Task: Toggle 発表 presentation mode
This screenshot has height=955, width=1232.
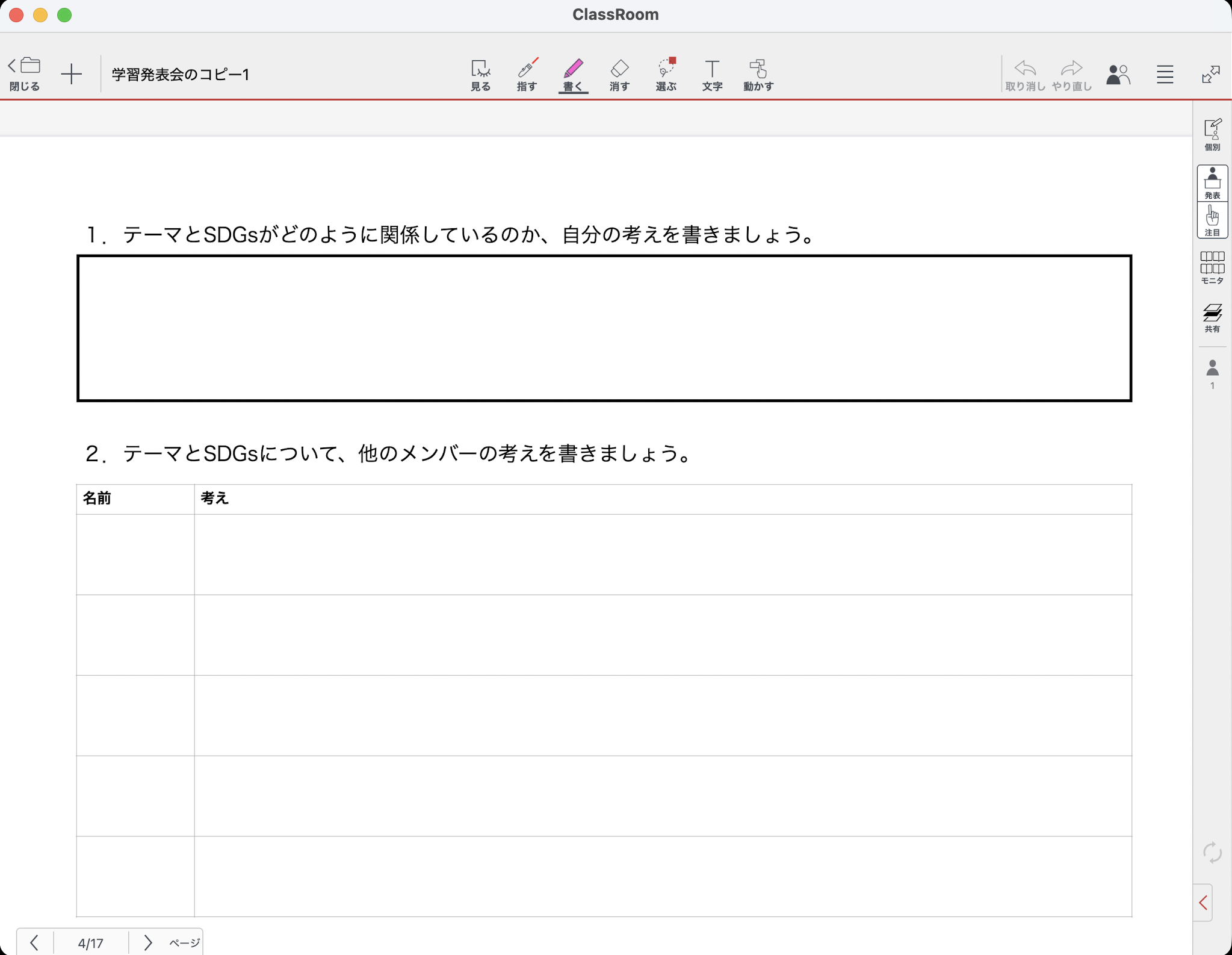Action: tap(1212, 183)
